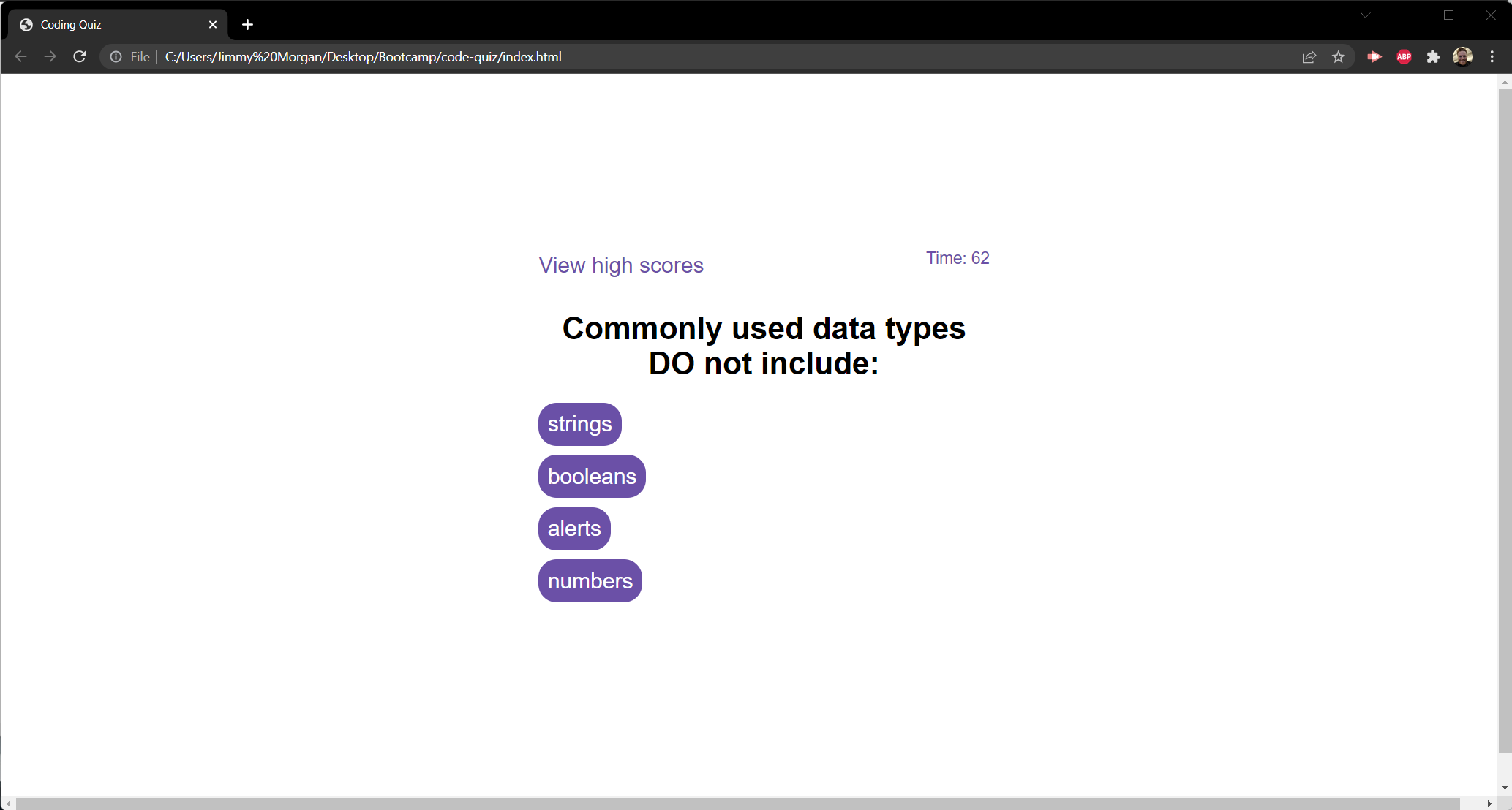Select the "booleans" answer button

[592, 477]
